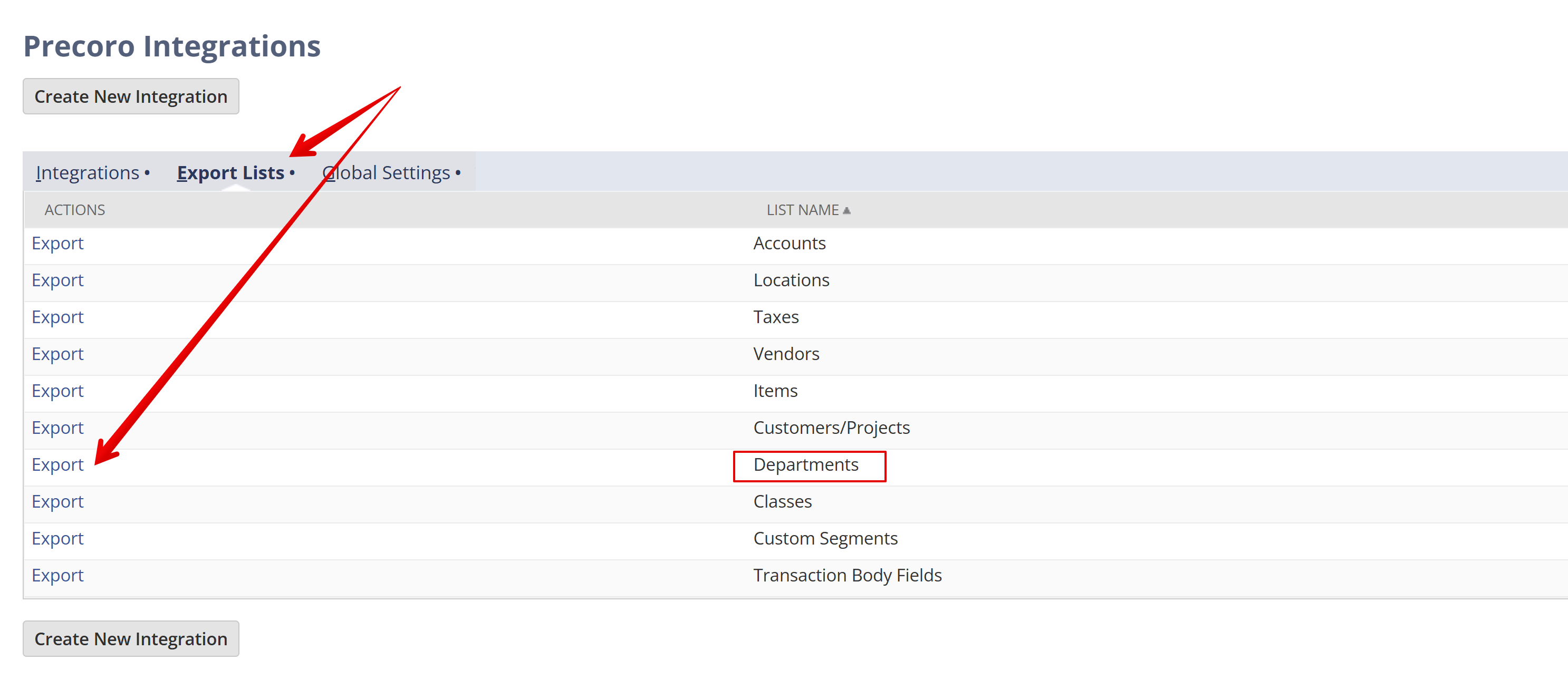Export the Transaction Body Fields list
This screenshot has width=1568, height=689.
pos(58,576)
